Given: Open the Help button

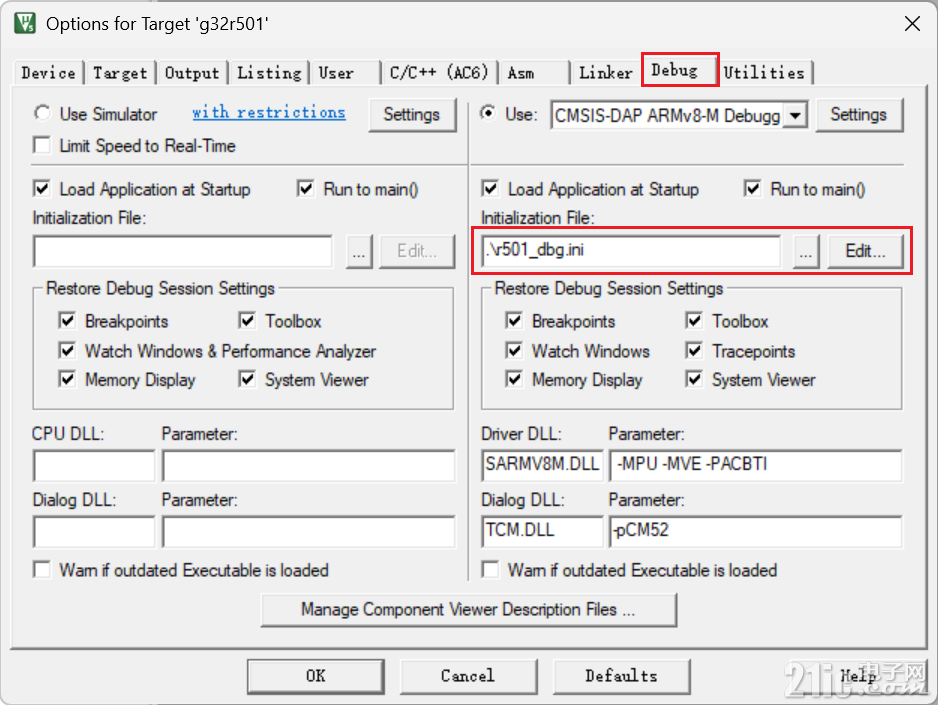Looking at the screenshot, I should (x=859, y=676).
